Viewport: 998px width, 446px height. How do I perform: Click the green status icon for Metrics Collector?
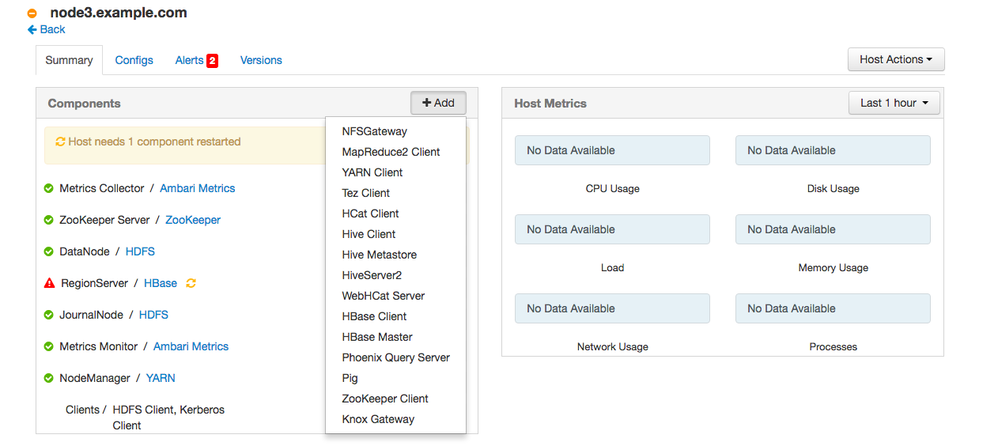[49, 188]
